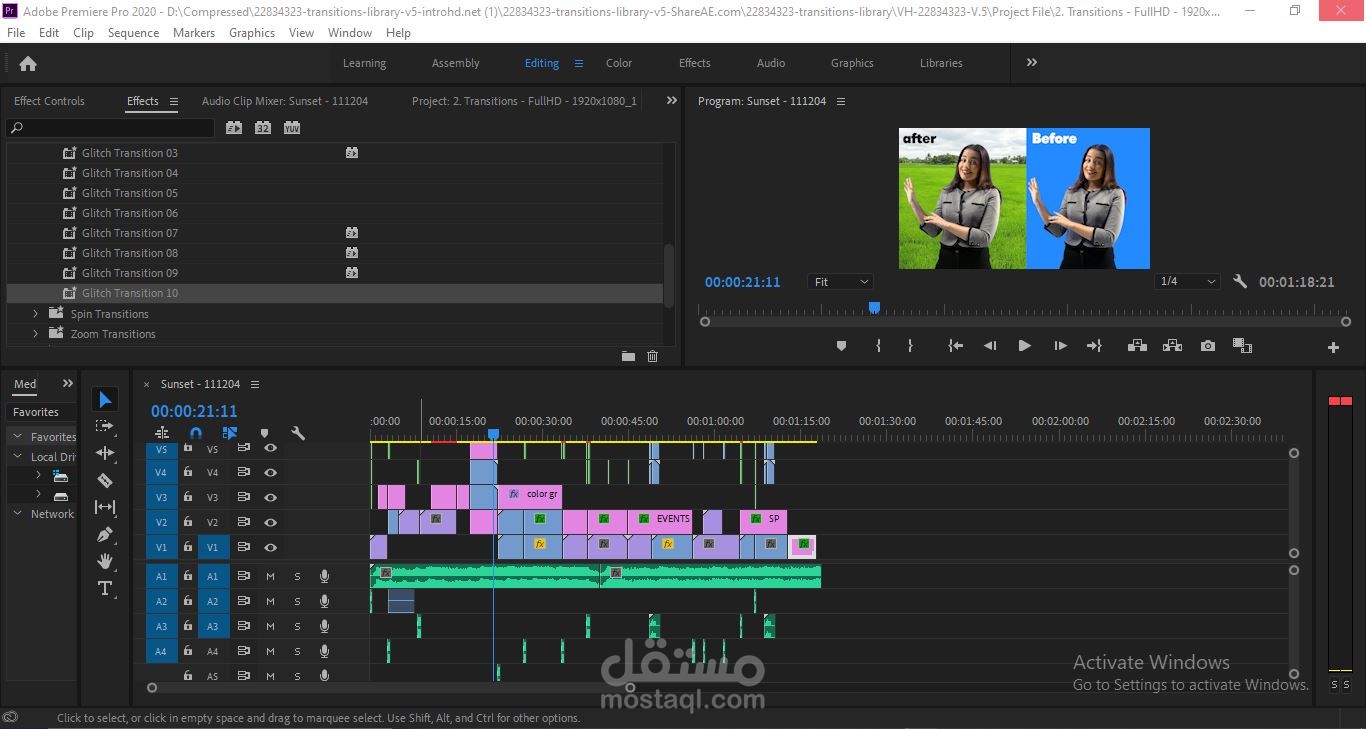Image resolution: width=1366 pixels, height=729 pixels.
Task: Switch to the Audio Clip Mixer tab
Action: pos(285,101)
